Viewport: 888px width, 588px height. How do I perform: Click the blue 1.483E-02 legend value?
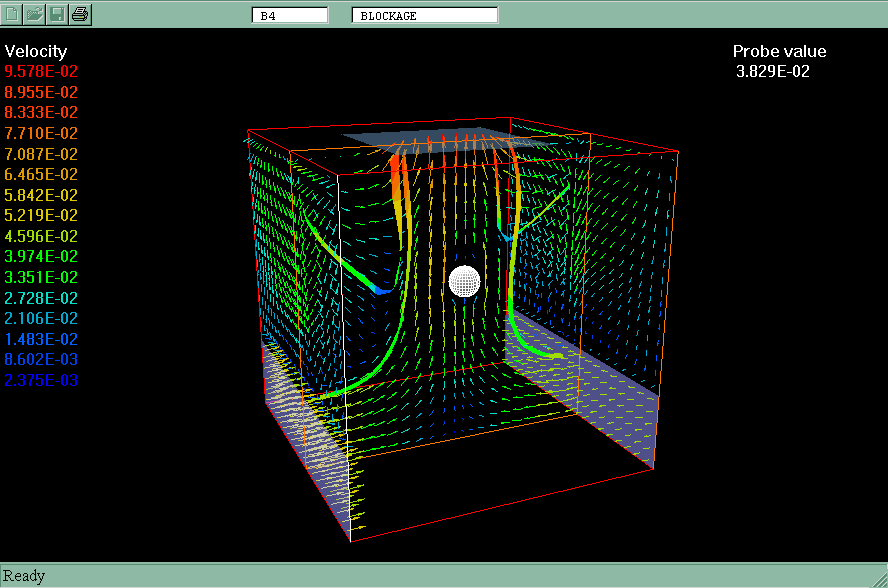41,339
